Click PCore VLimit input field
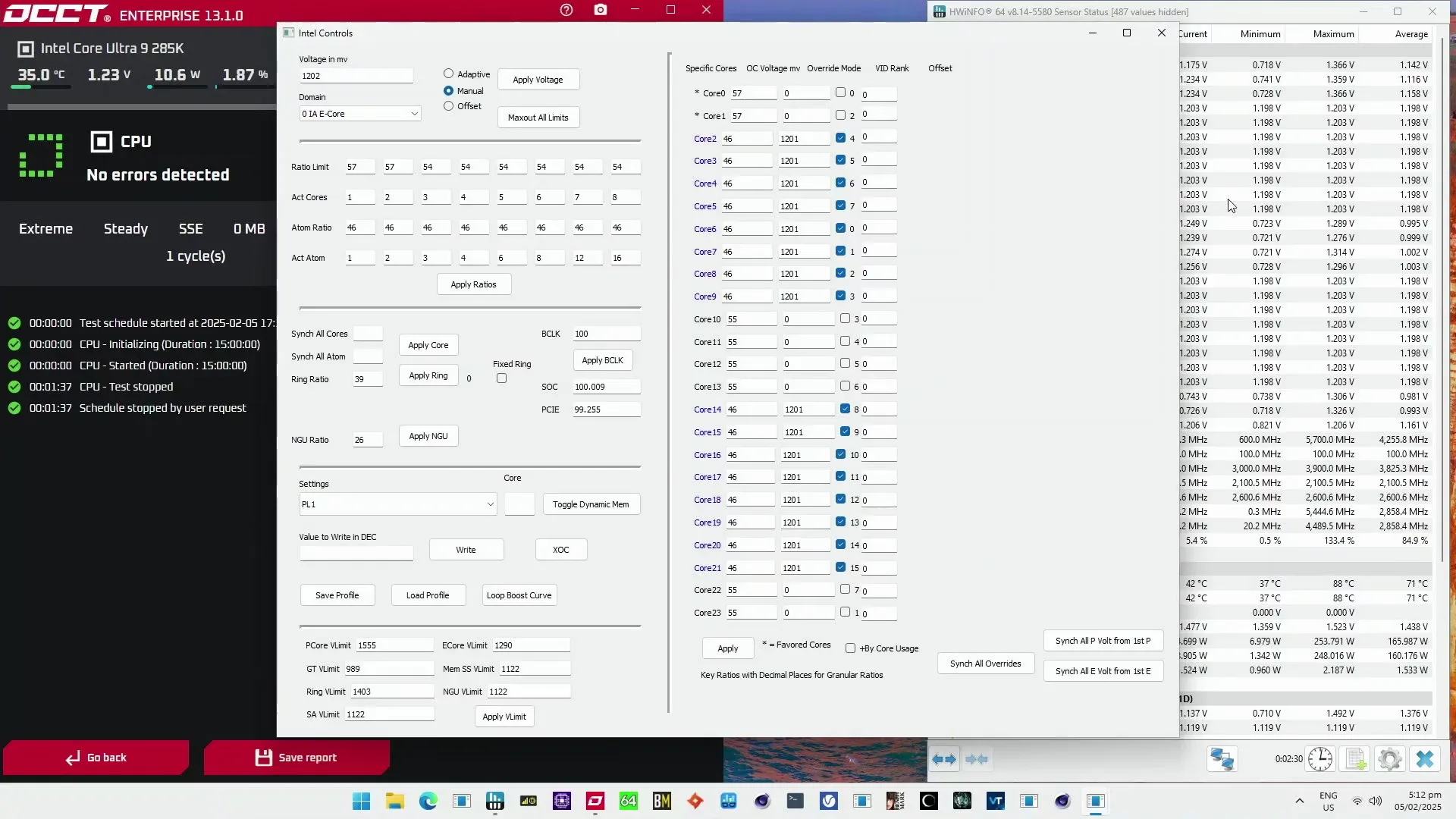 coord(394,645)
